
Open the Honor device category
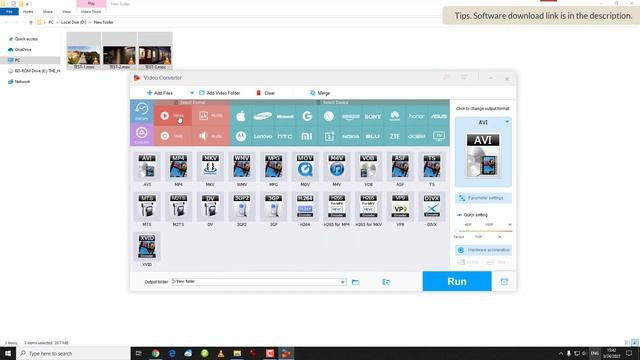417,116
